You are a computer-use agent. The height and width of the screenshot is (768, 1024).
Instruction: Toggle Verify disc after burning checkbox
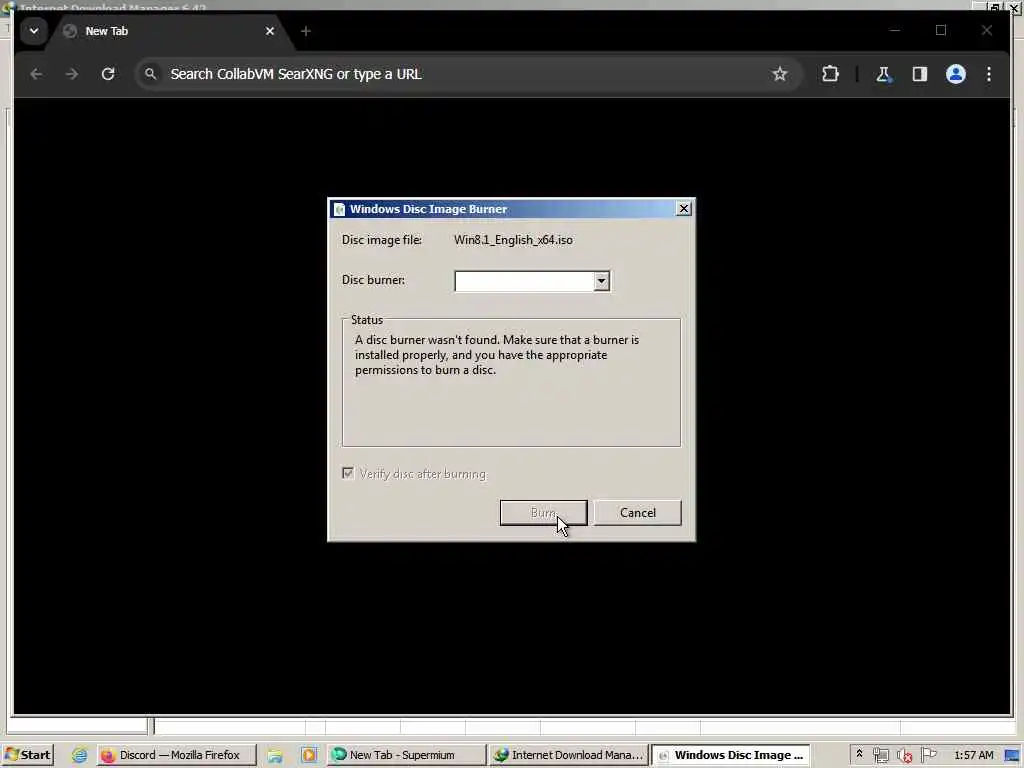348,473
